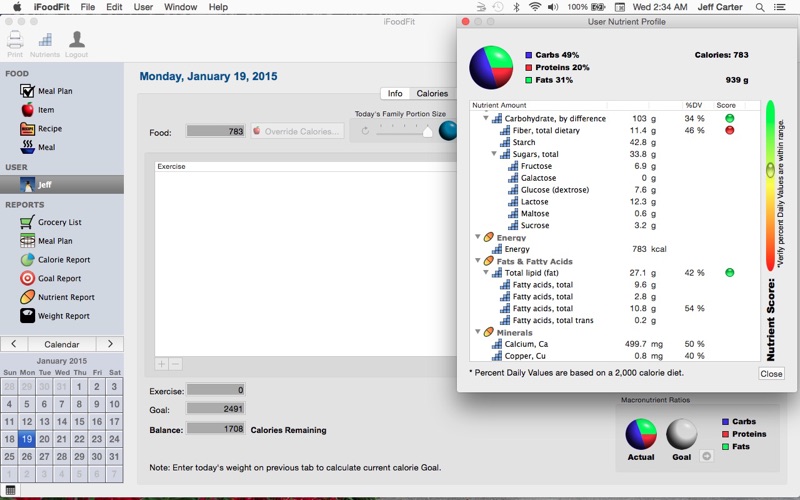Click the Balance calories field
800x500 pixels.
tap(216, 429)
